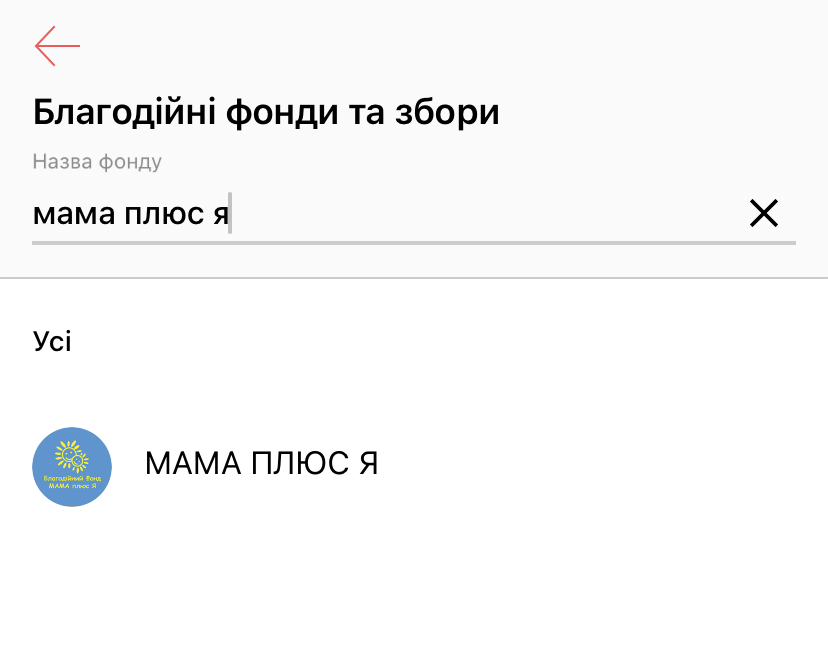Erase the typed fund name query
828x663 pixels.
click(x=763, y=213)
